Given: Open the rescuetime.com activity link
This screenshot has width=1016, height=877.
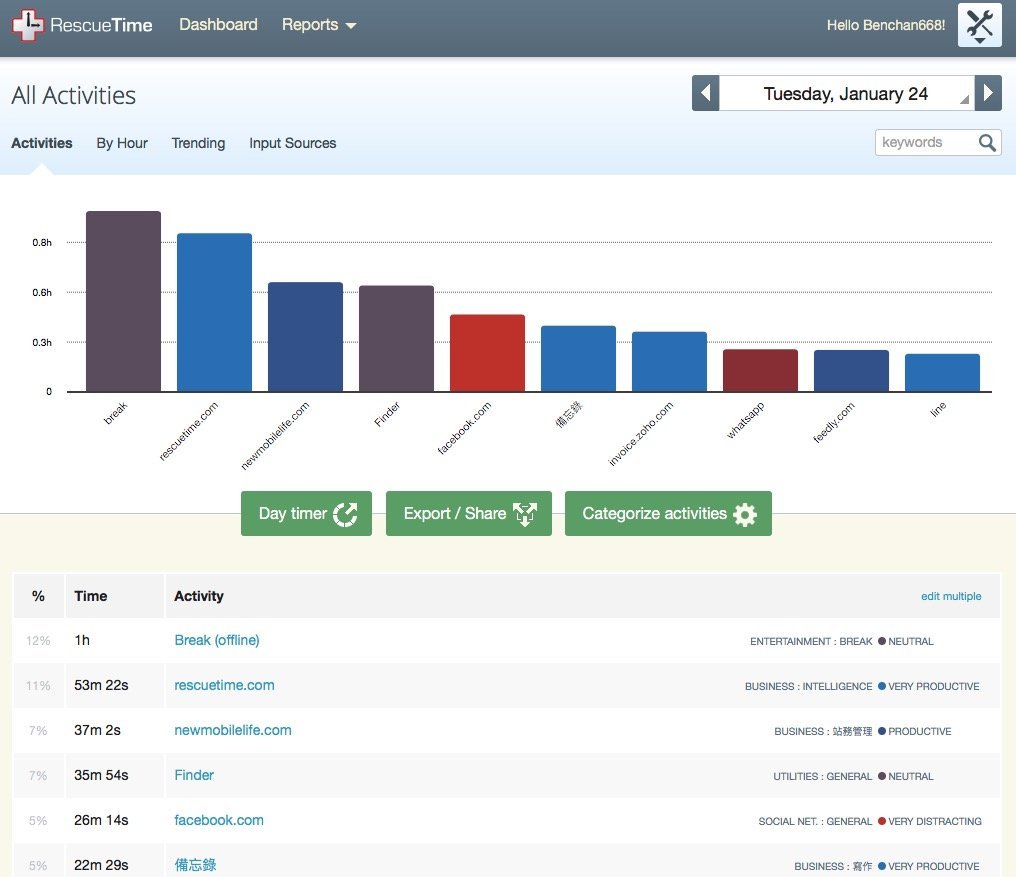Looking at the screenshot, I should click(x=224, y=685).
